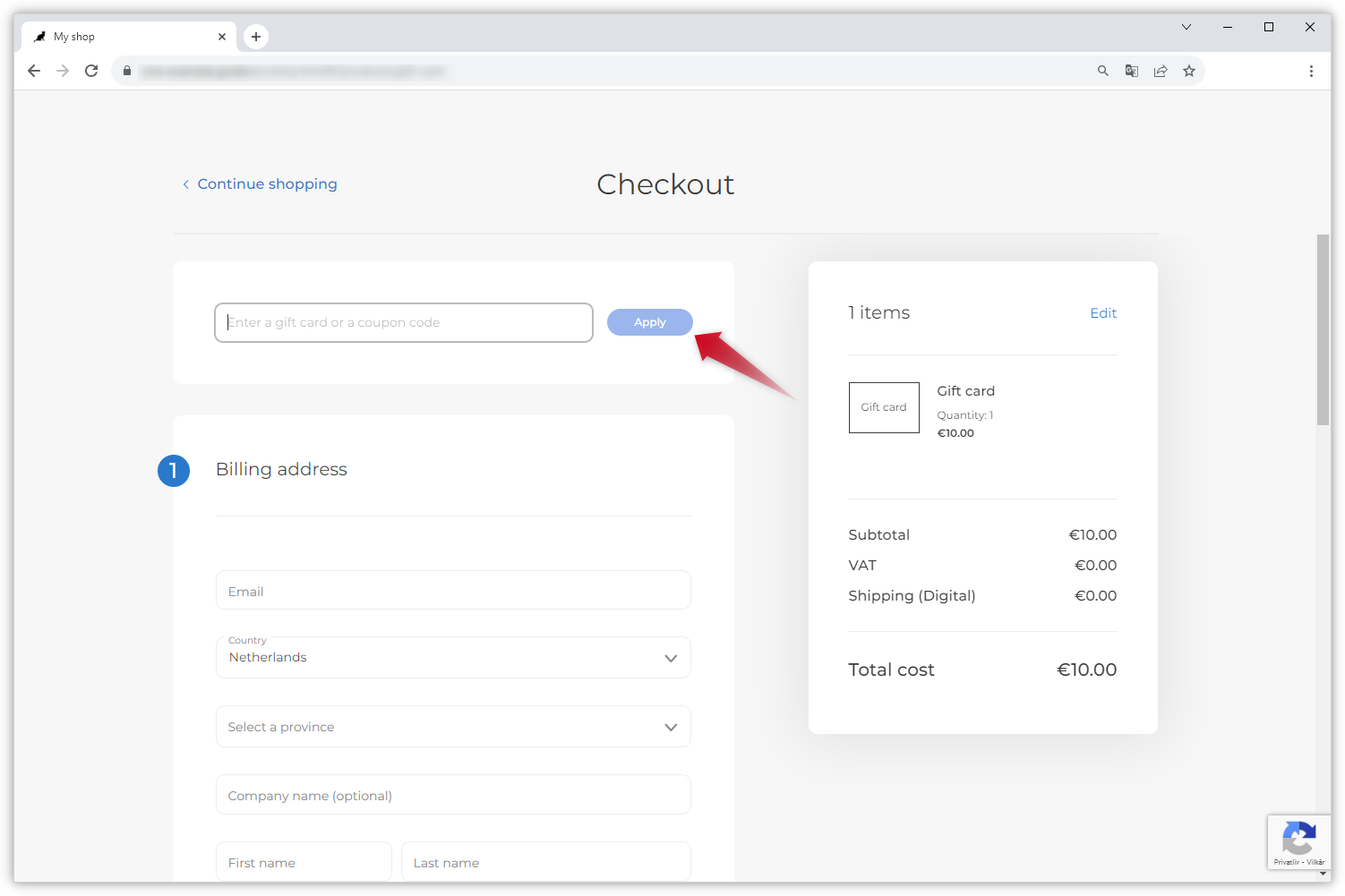Open the zoom magnifier icon in address bar

coord(1103,71)
